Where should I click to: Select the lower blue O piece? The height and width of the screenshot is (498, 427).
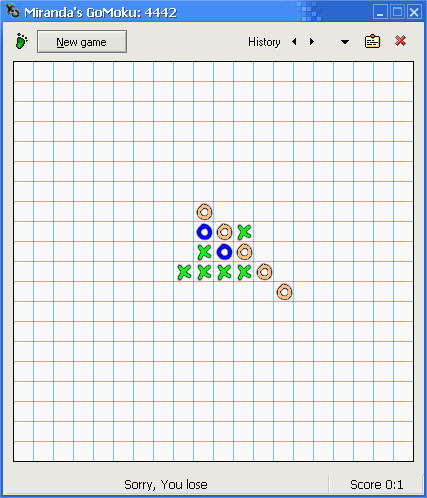[x=224, y=252]
